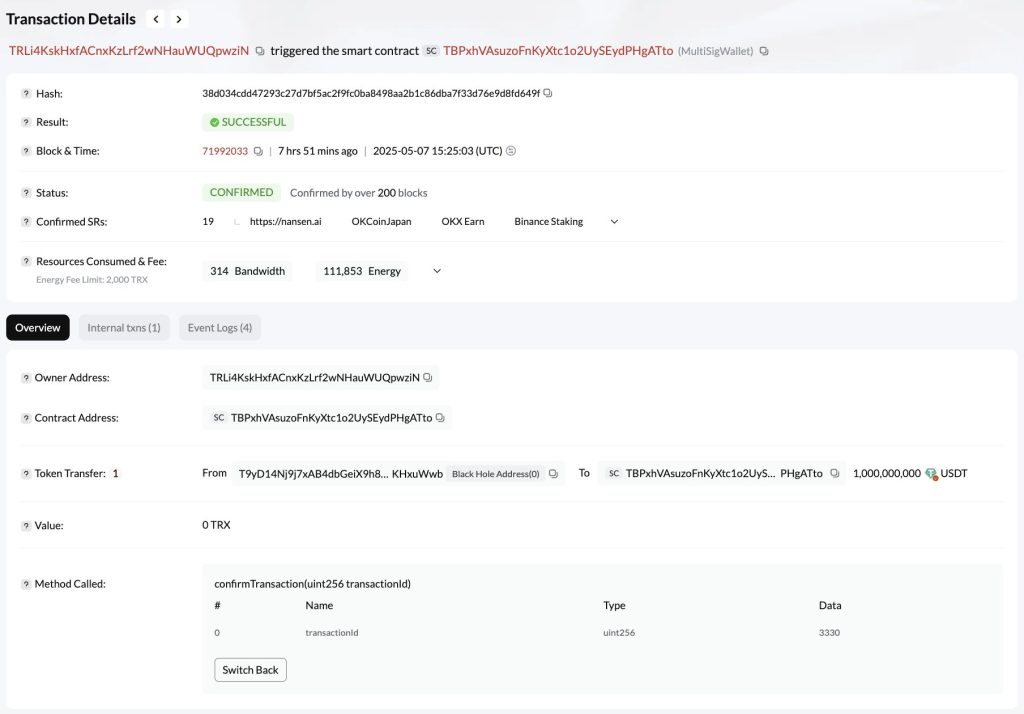
Task: Expand Resources Consumed energy details
Action: 436,271
